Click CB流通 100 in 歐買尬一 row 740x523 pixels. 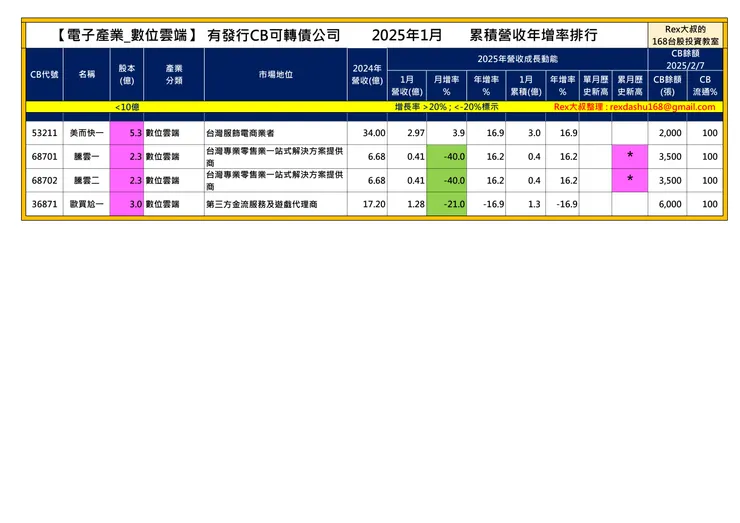(x=710, y=204)
